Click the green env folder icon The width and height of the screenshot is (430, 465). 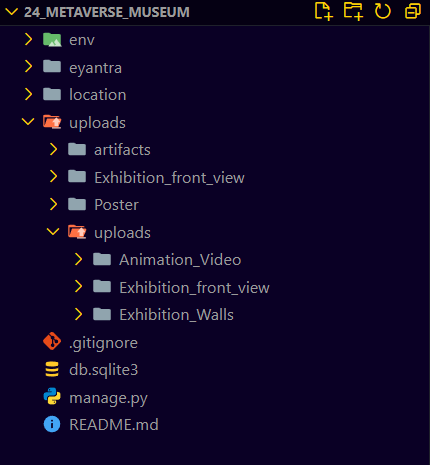pyautogui.click(x=52, y=40)
